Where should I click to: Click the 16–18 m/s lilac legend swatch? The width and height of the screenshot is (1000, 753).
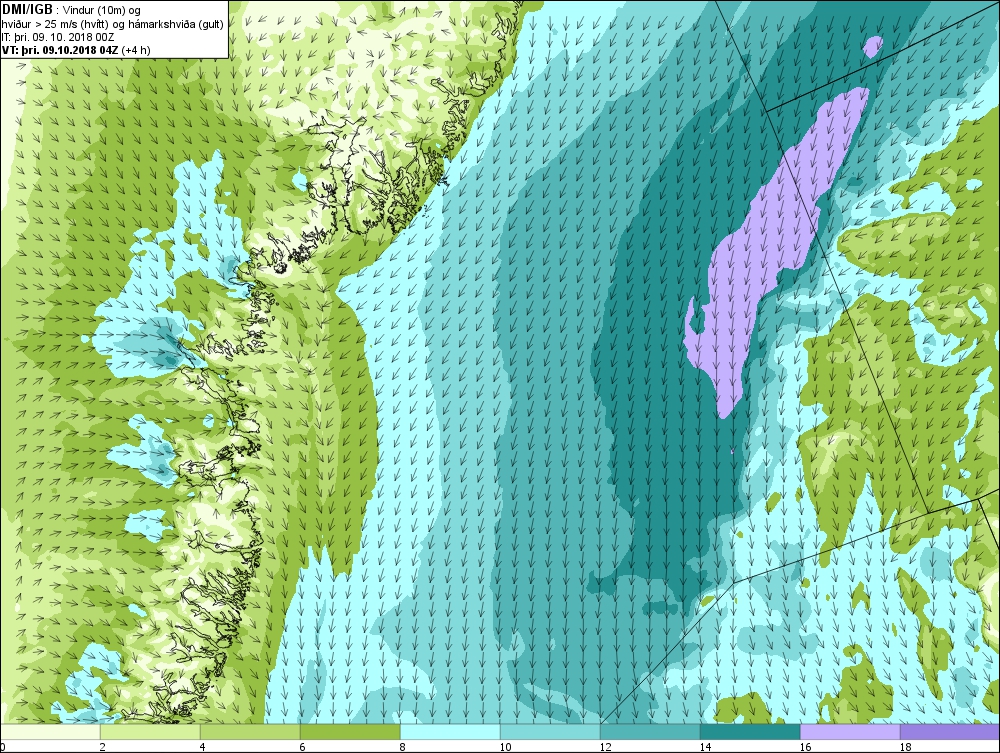(x=850, y=731)
